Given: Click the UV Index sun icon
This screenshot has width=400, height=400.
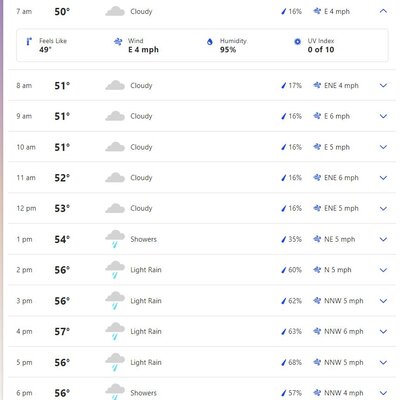Looking at the screenshot, I should tap(297, 42).
